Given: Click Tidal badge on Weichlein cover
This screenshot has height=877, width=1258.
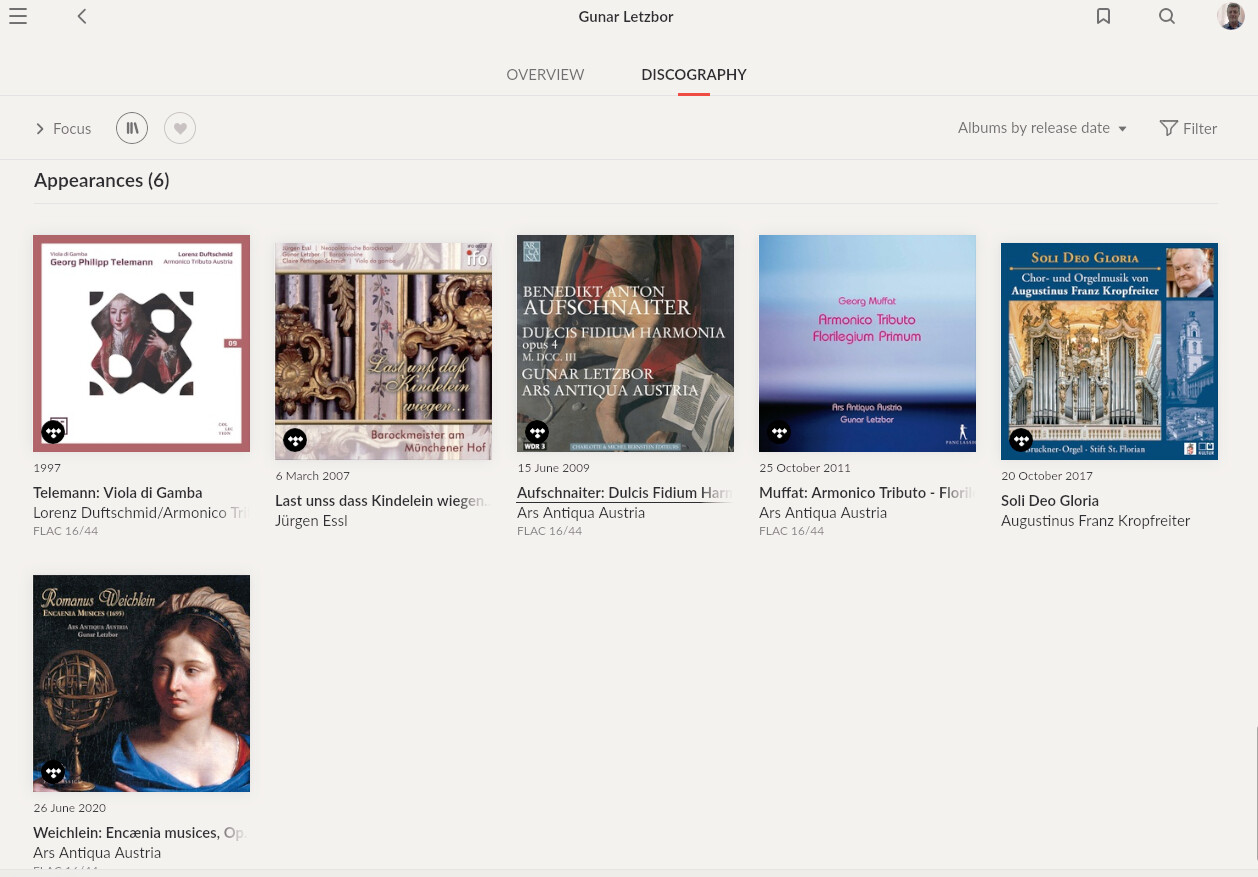Looking at the screenshot, I should (53, 772).
